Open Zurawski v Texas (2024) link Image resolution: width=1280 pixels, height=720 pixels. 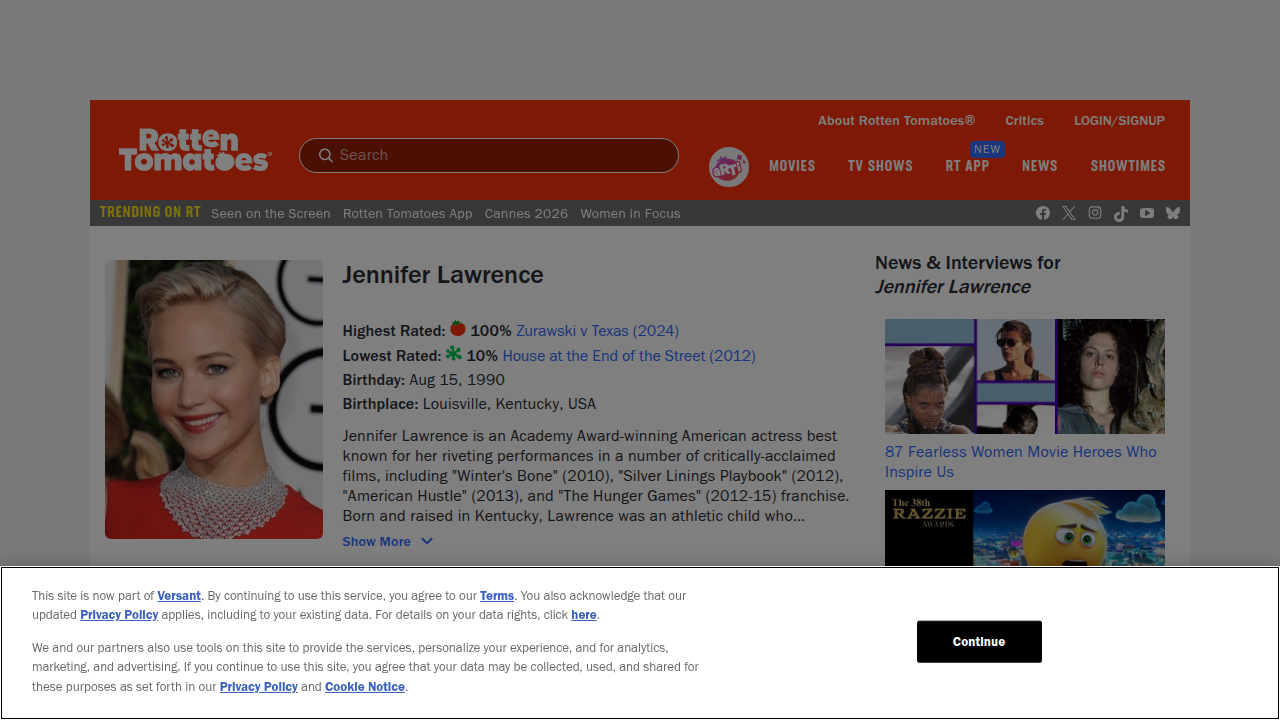(597, 330)
